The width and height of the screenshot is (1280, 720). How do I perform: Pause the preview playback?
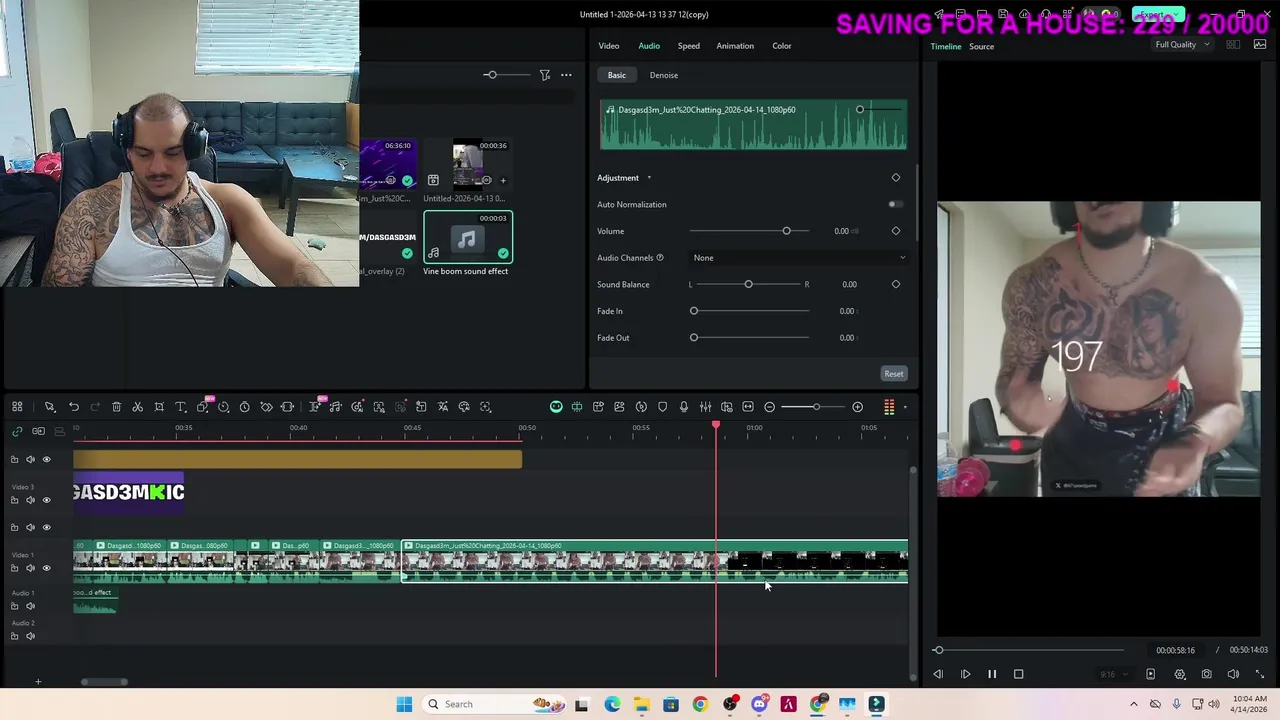[x=992, y=674]
